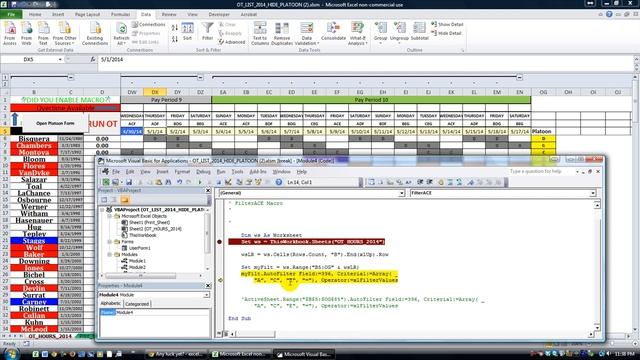The image size is (640, 360).
Task: Click View Microsoft Excel icon in VBA toolbar
Action: tap(106, 182)
